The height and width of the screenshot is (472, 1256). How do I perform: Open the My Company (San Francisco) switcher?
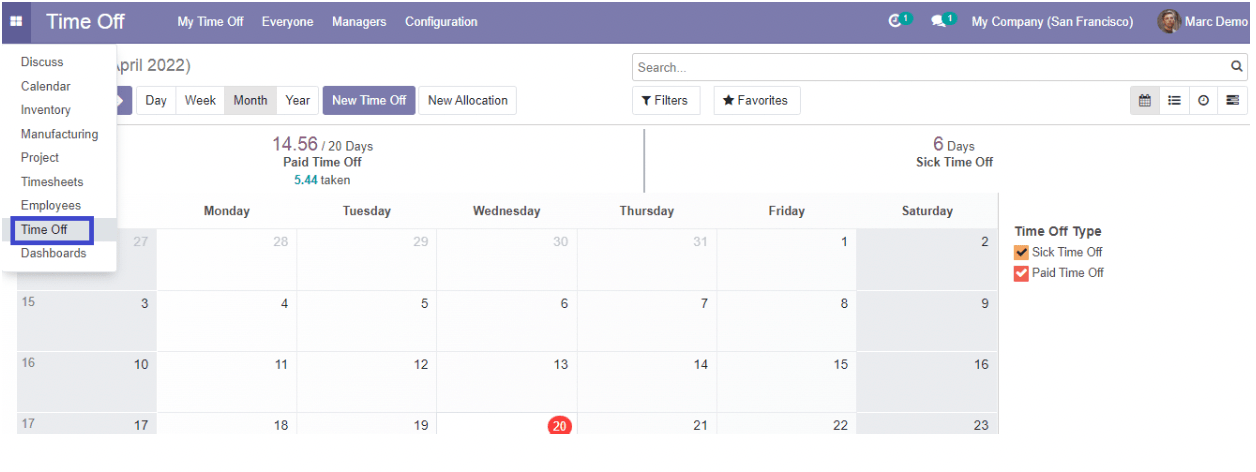[x=1052, y=21]
